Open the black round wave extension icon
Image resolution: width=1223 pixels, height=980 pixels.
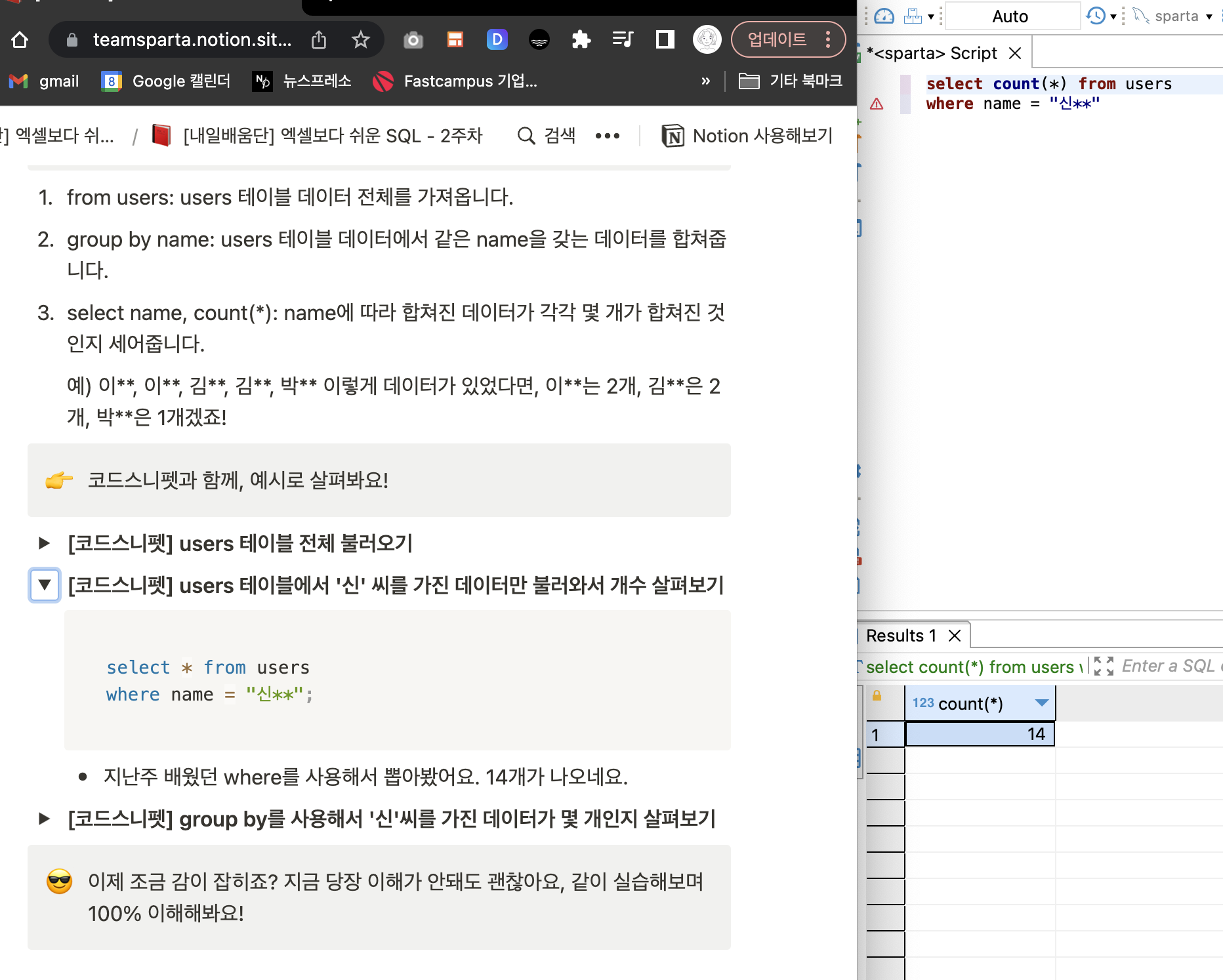tap(539, 40)
